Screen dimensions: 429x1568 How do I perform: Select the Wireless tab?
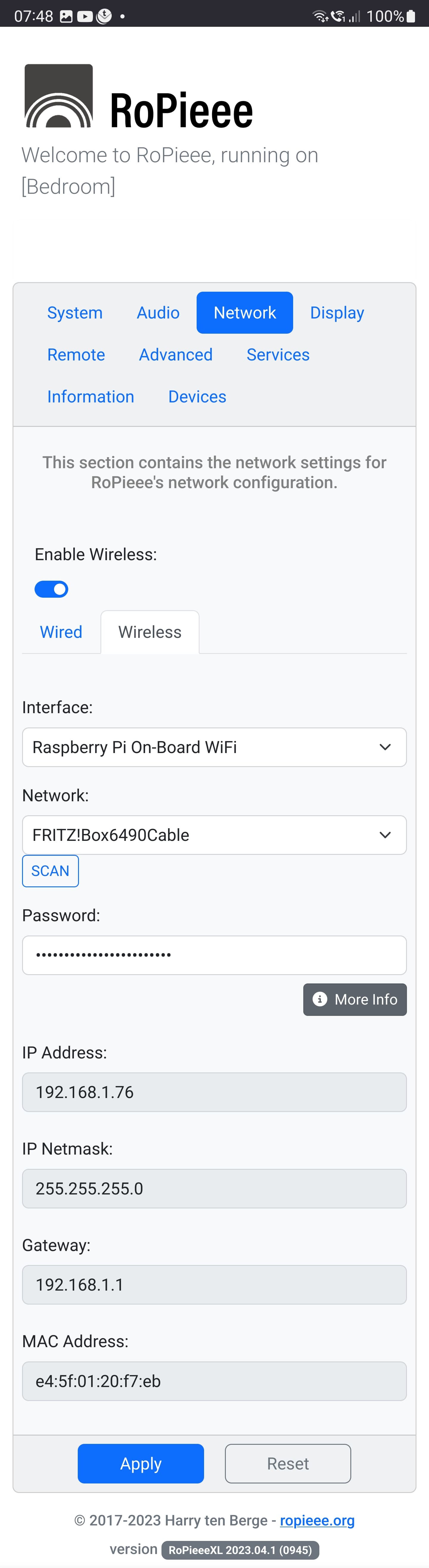150,632
